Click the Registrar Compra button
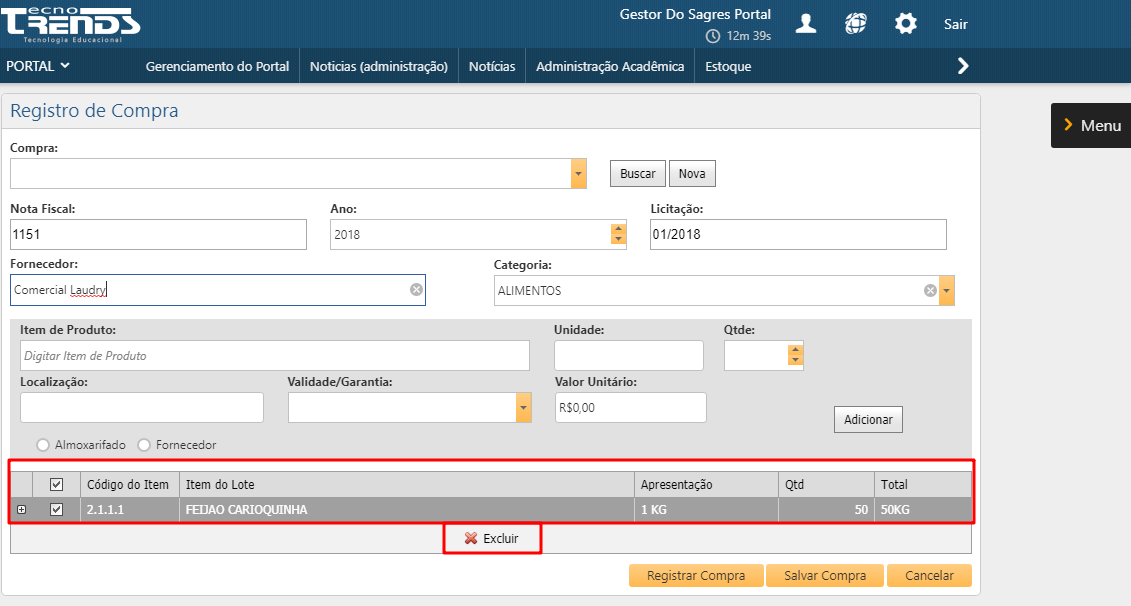This screenshot has width=1131, height=606. click(x=696, y=576)
